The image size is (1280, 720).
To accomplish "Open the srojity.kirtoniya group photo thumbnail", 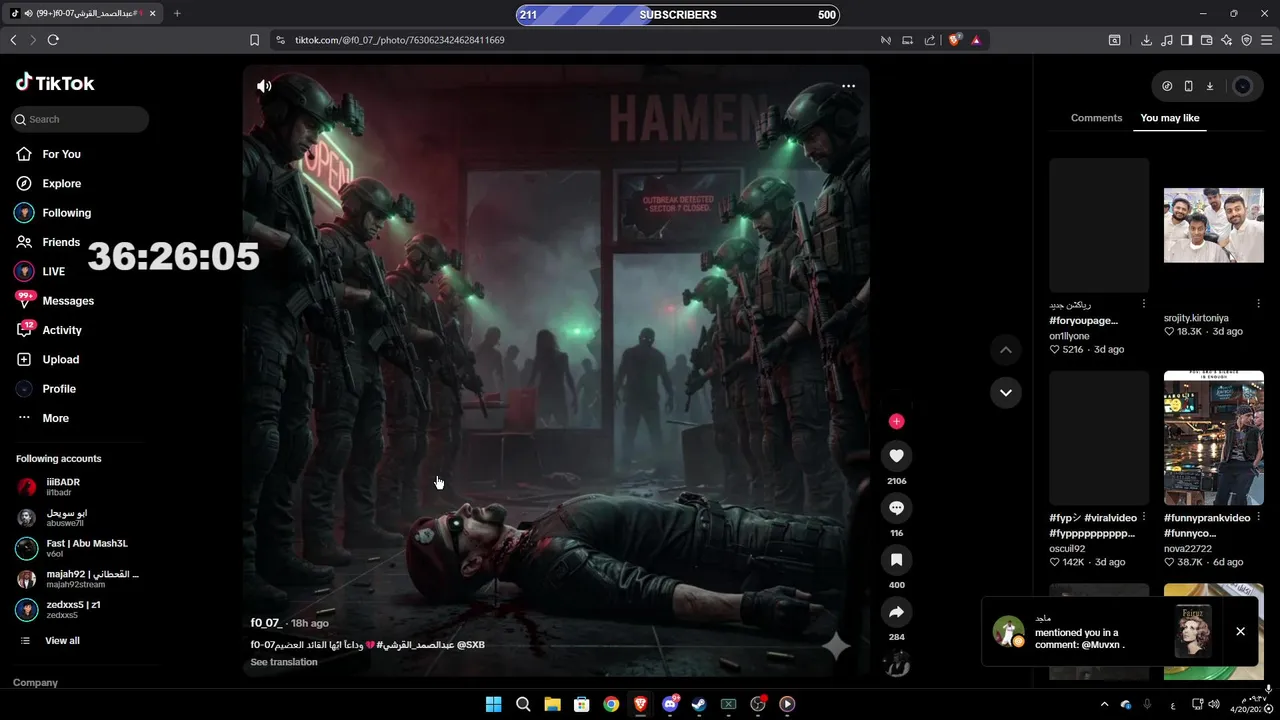I will click(x=1214, y=225).
